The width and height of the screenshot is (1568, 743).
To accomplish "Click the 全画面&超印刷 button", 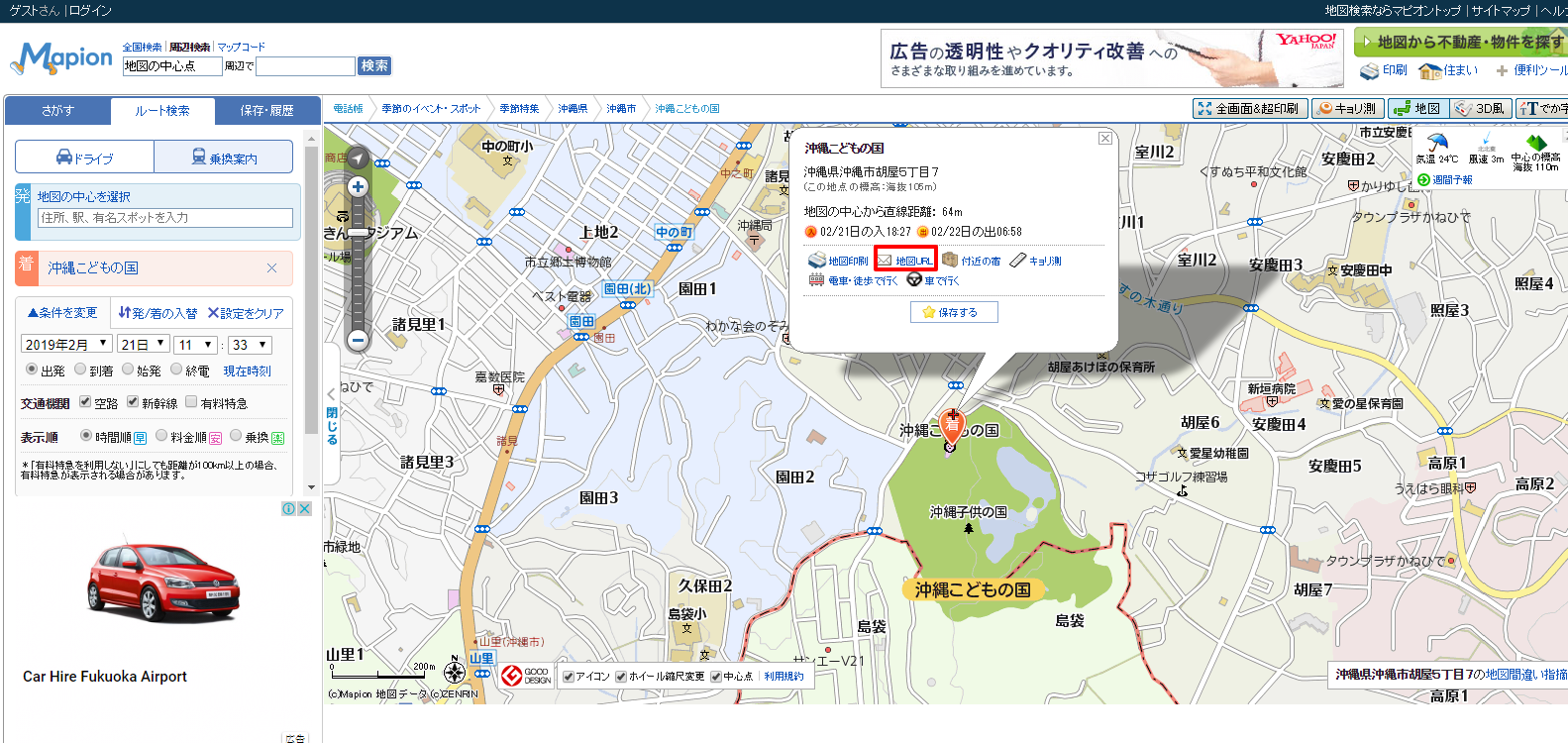I will (1250, 109).
